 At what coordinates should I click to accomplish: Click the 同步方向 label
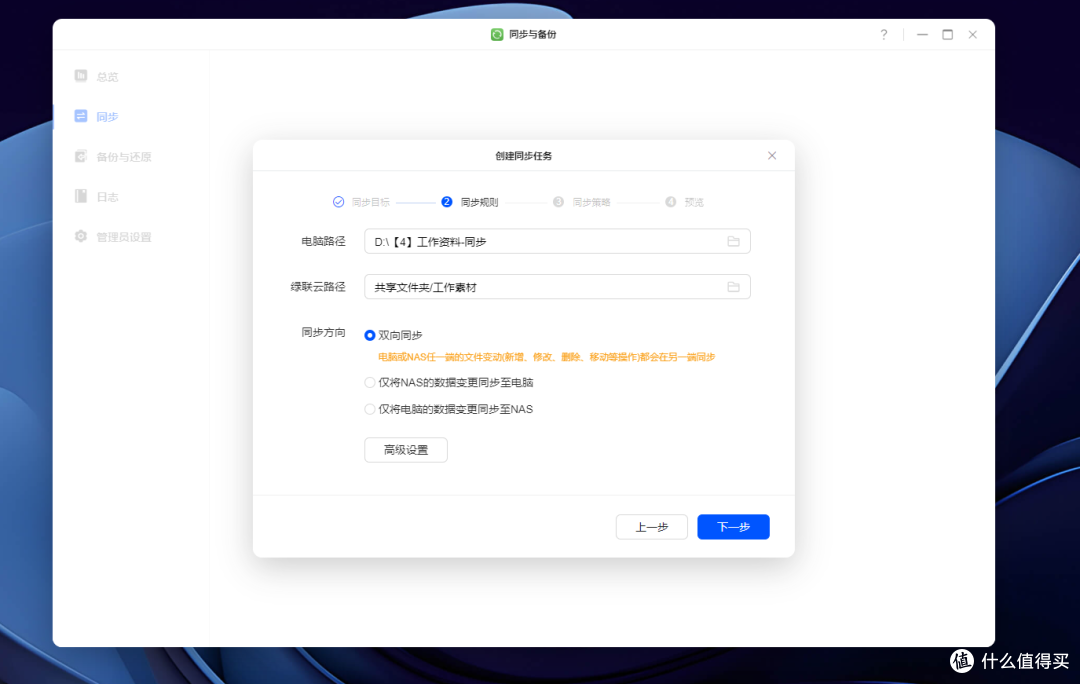click(323, 332)
